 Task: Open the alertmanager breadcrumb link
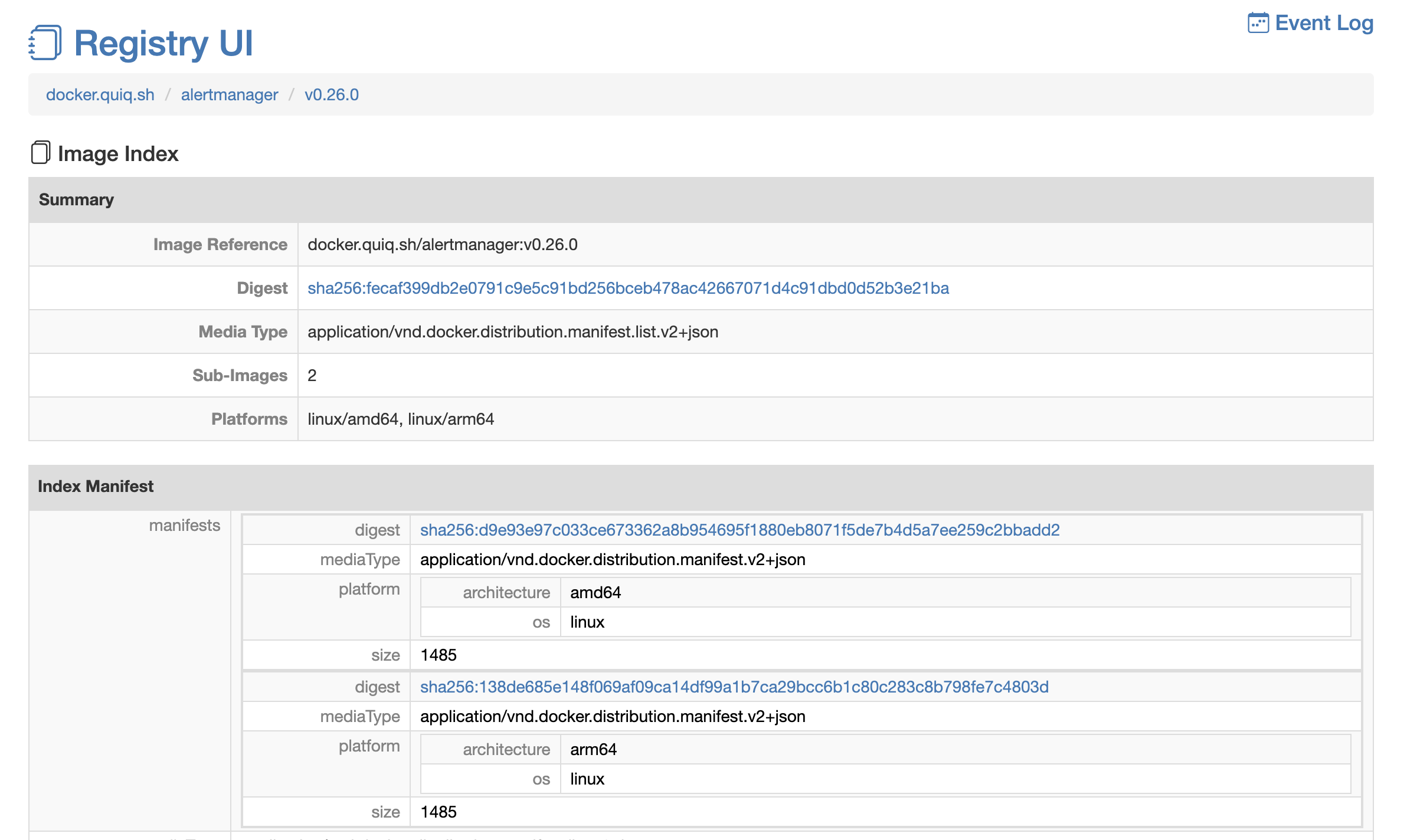click(x=230, y=94)
